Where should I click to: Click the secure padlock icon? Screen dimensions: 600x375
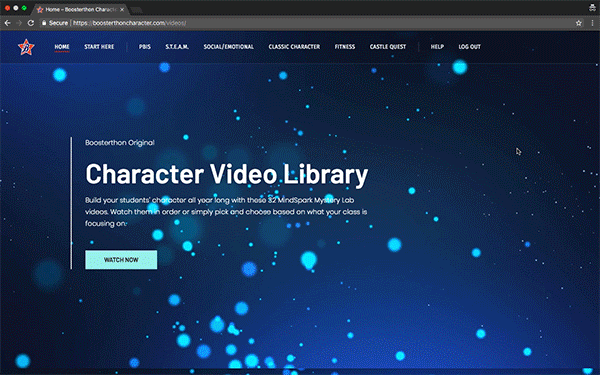(44, 23)
